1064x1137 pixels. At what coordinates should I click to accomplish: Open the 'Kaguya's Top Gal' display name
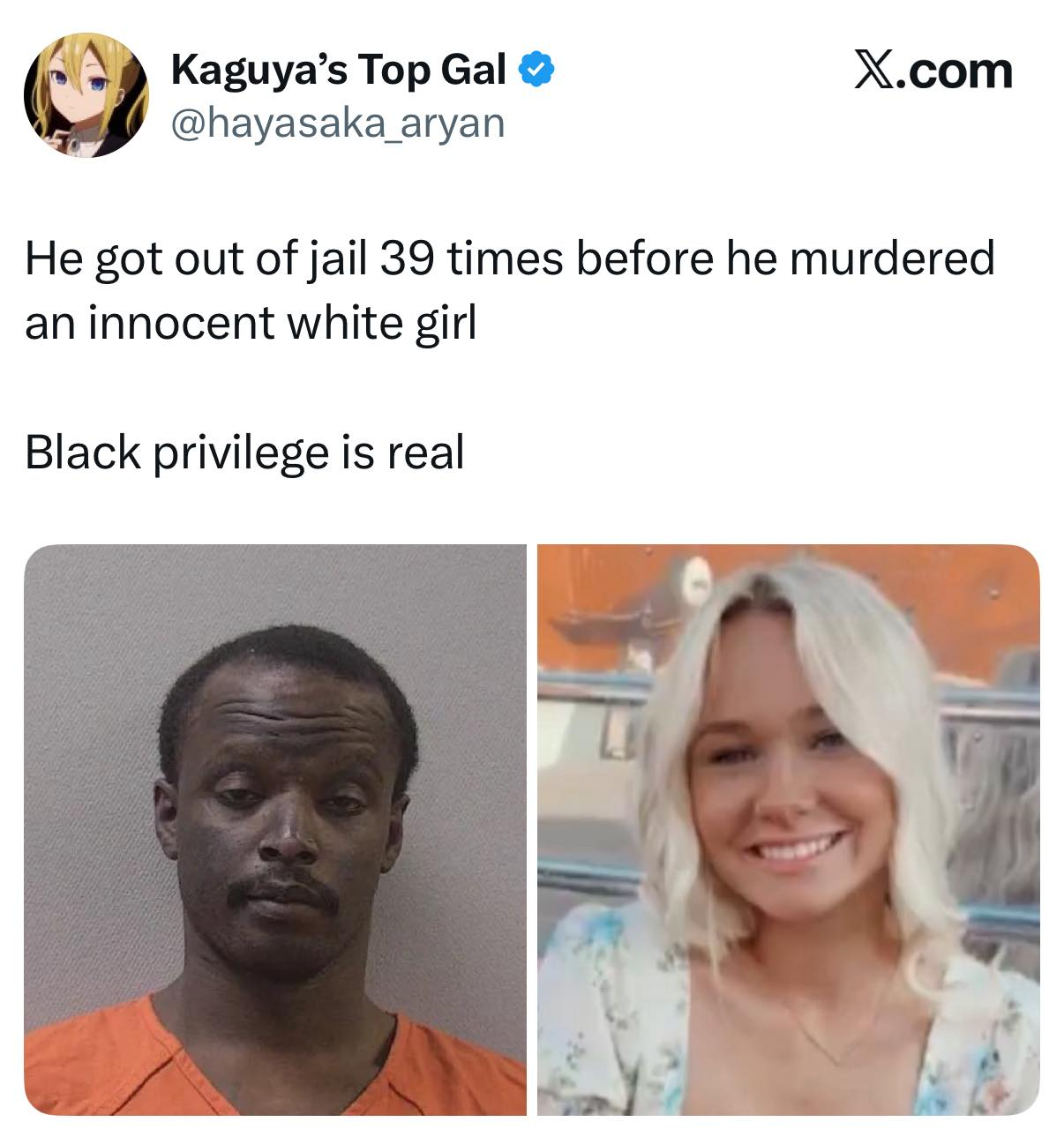(x=338, y=70)
